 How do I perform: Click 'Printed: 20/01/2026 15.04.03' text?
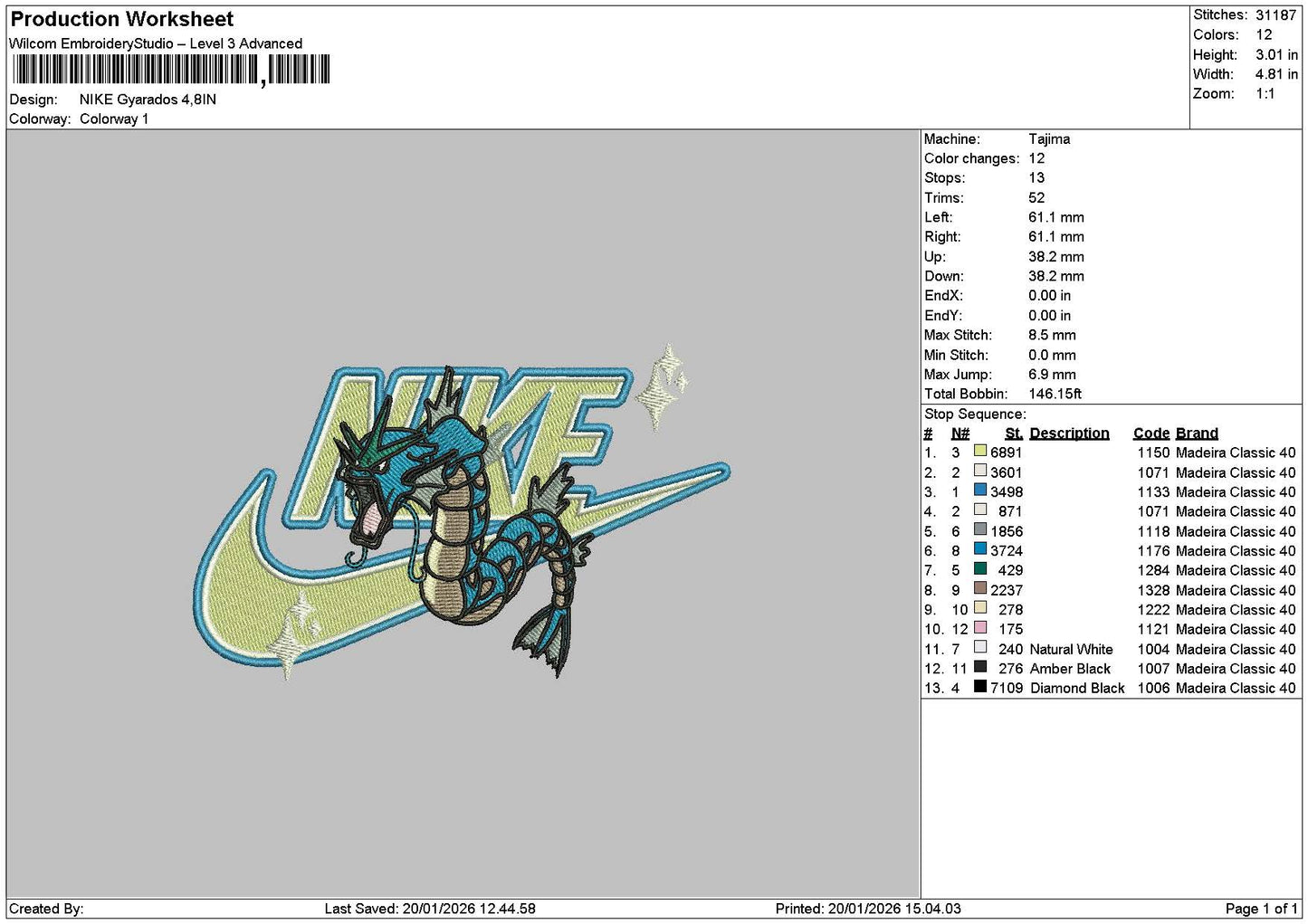(x=868, y=909)
